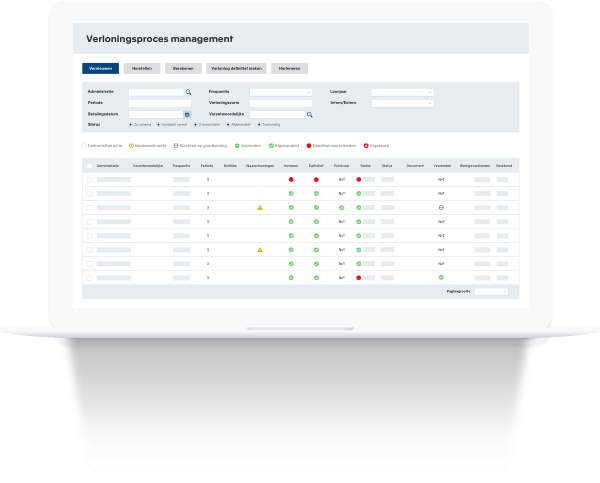This screenshot has width=600, height=483.
Task: Click the second yellow warning triangle in Waarschuwingen
Action: coord(260,249)
